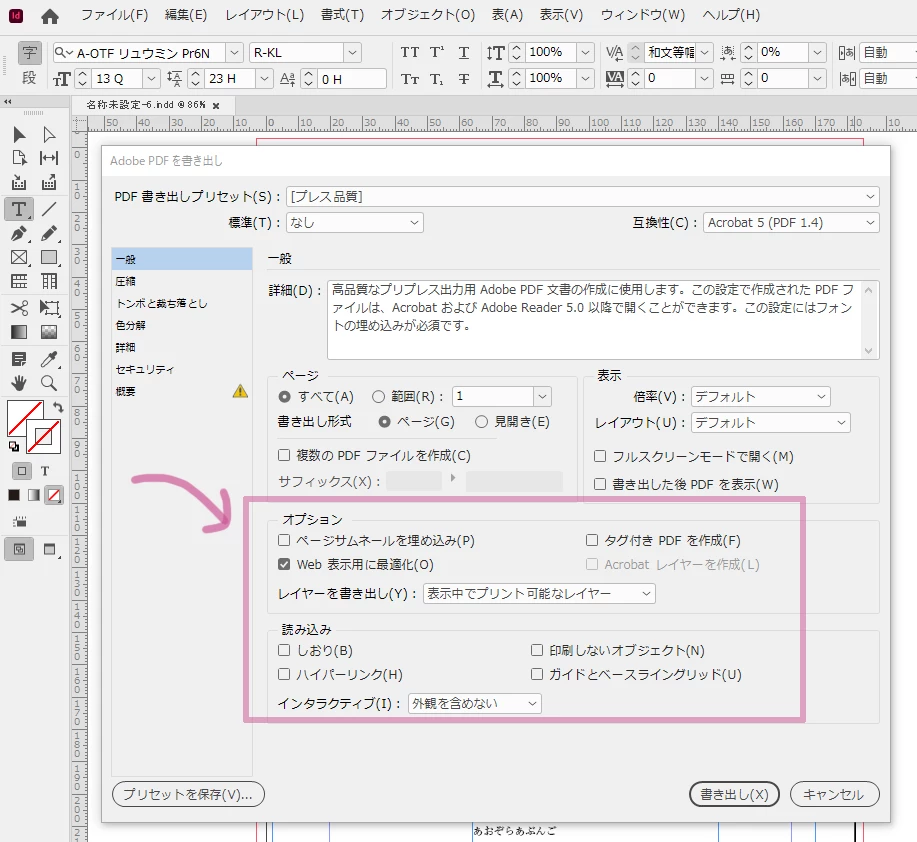
Task: Click プリセットを保存(V)... button
Action: (188, 794)
